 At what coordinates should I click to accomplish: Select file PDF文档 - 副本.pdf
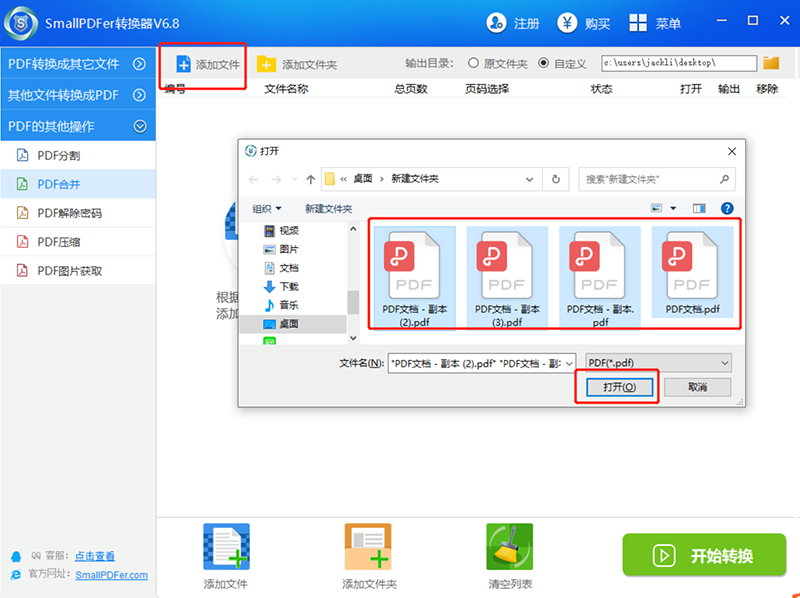pyautogui.click(x=600, y=279)
